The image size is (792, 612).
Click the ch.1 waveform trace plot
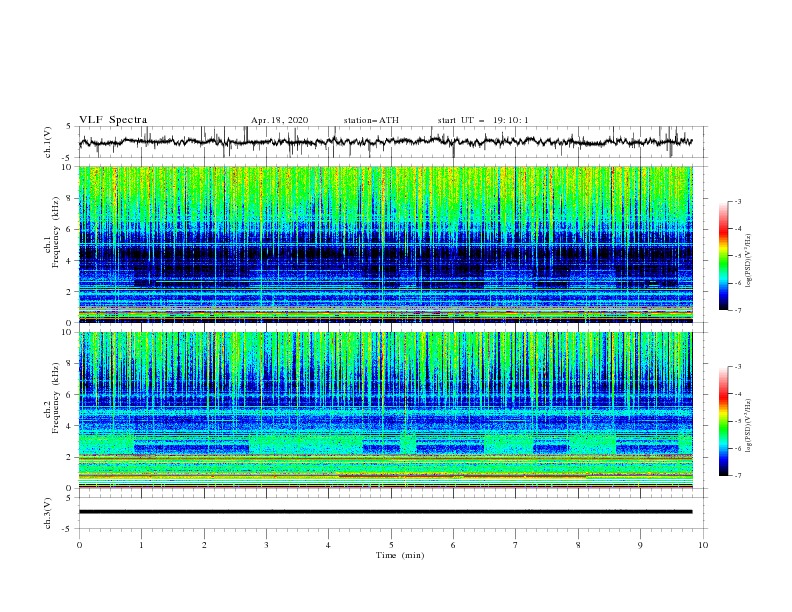point(385,142)
